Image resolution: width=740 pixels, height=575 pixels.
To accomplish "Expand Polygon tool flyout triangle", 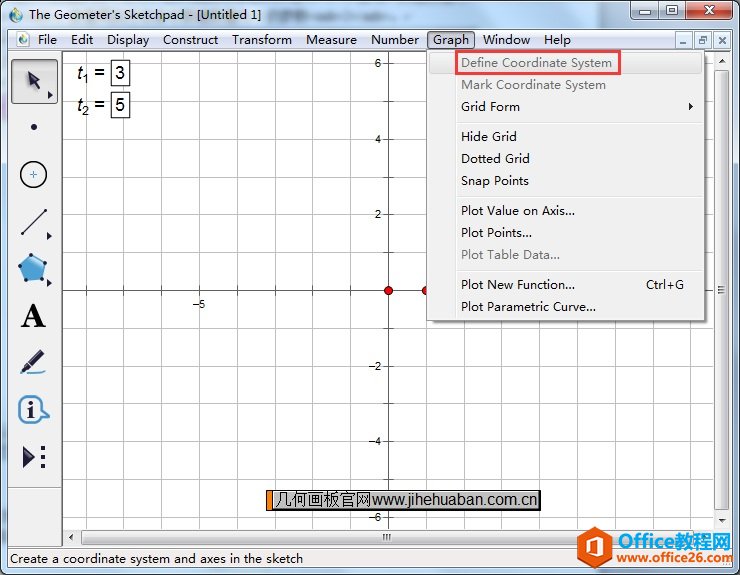I will coord(49,283).
